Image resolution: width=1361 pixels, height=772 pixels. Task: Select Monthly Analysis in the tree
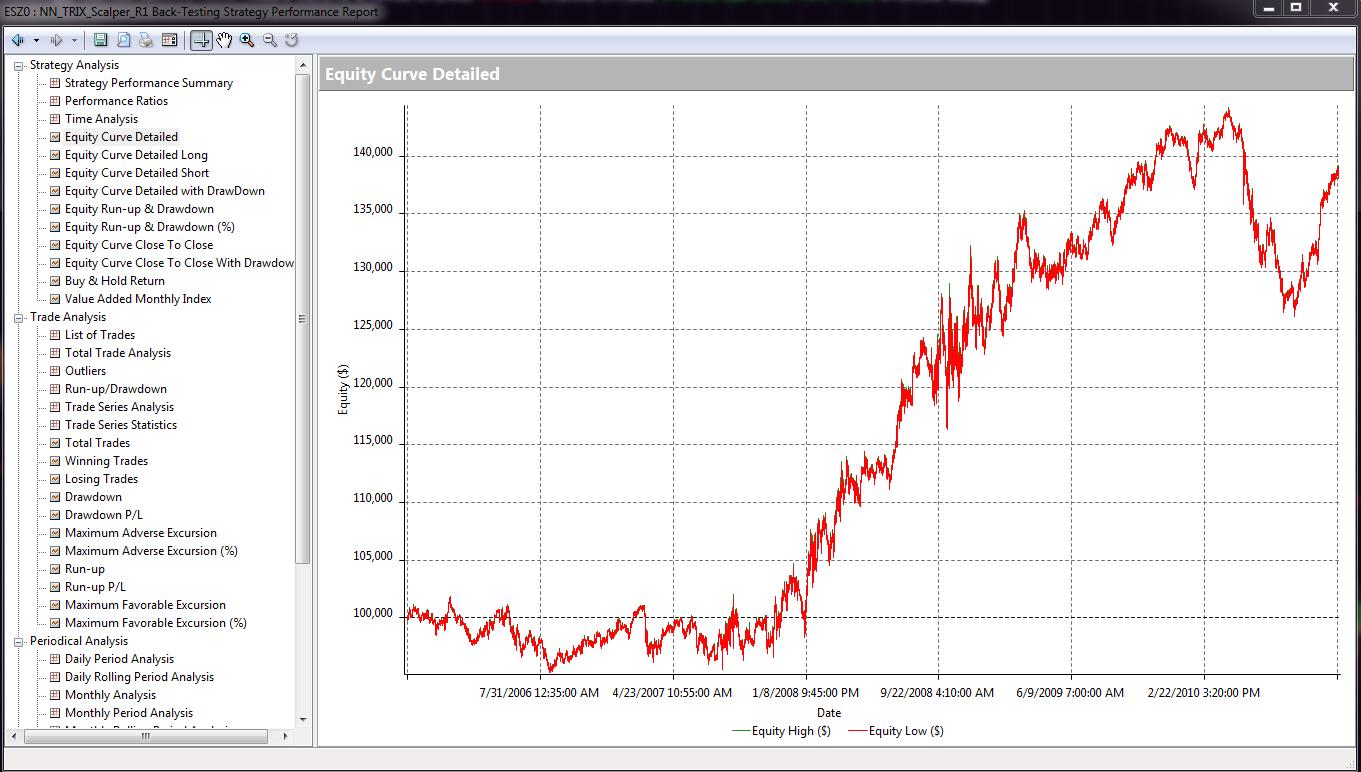point(110,695)
